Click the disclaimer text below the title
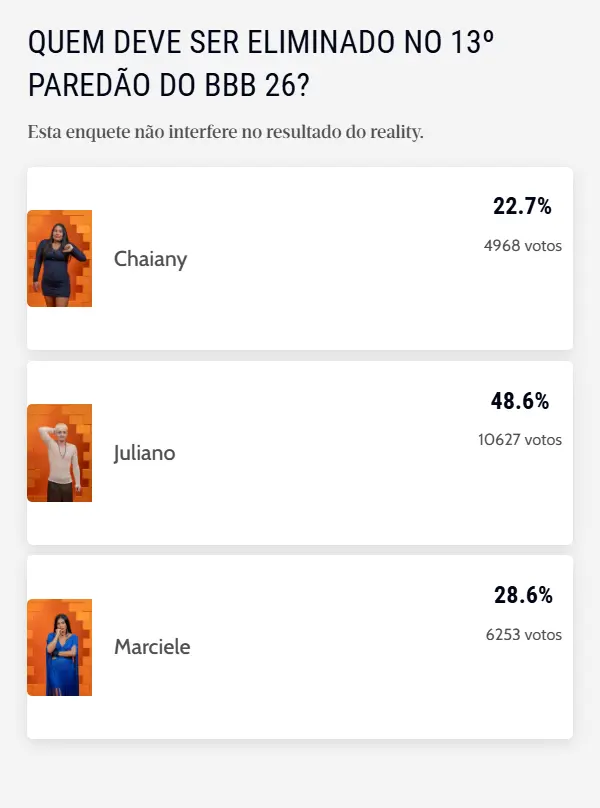This screenshot has width=600, height=808. (227, 130)
